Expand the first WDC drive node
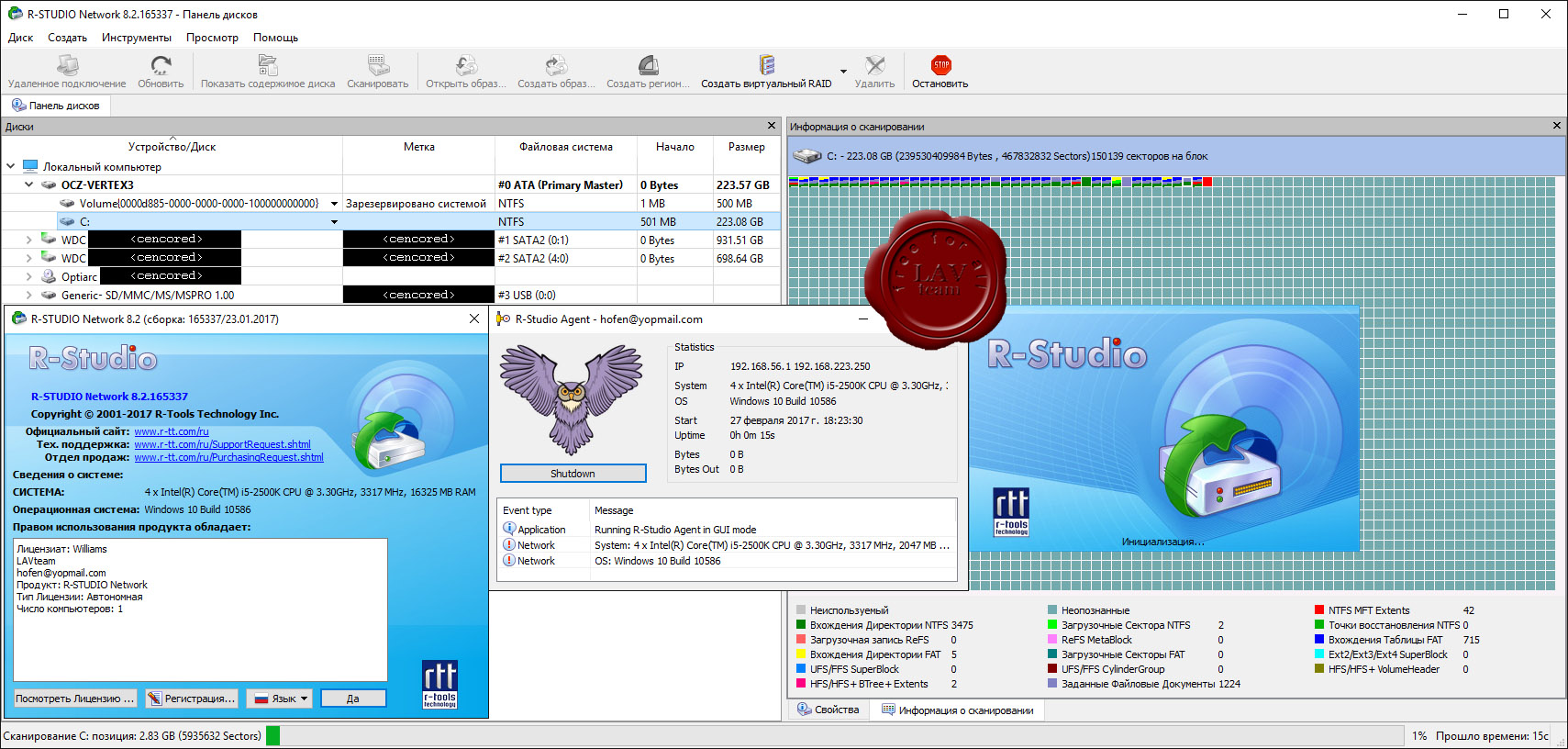This screenshot has height=749, width=1568. (29, 240)
